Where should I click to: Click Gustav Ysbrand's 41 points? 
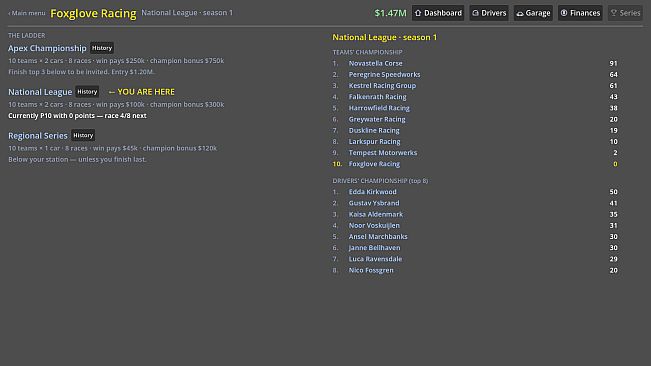[613, 203]
